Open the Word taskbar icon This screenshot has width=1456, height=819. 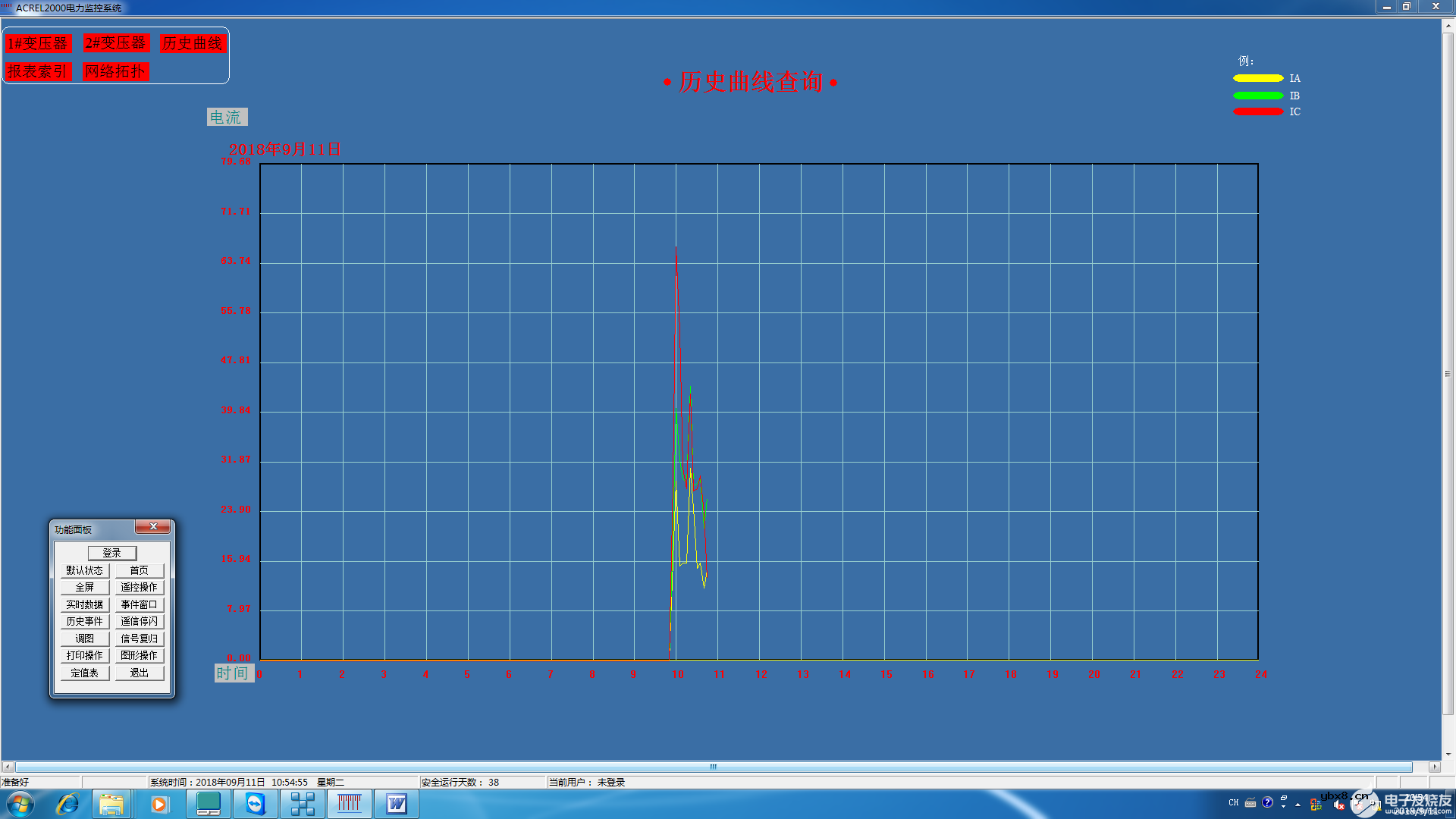(x=396, y=804)
